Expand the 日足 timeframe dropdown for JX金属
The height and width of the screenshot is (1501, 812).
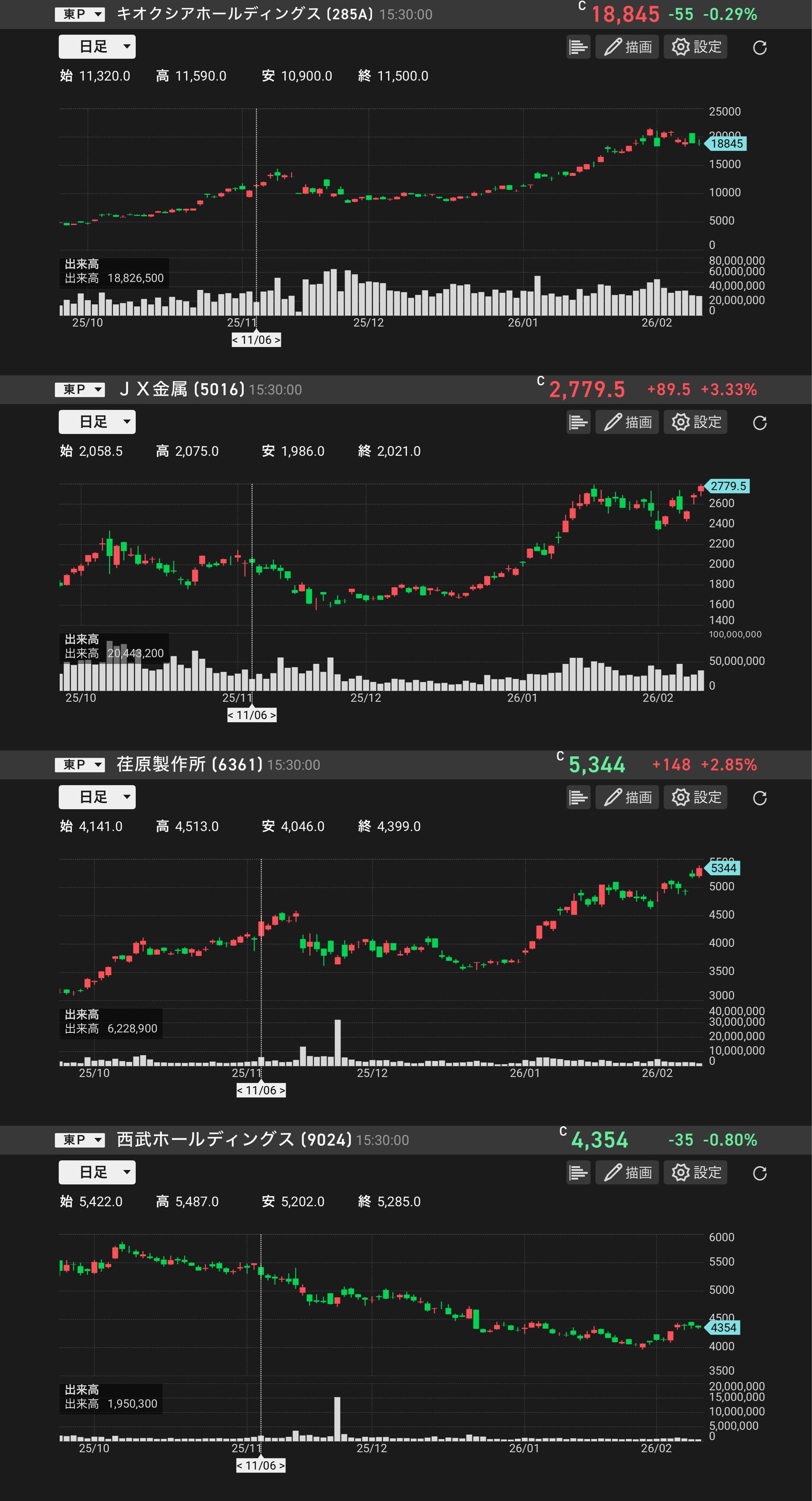click(x=97, y=422)
